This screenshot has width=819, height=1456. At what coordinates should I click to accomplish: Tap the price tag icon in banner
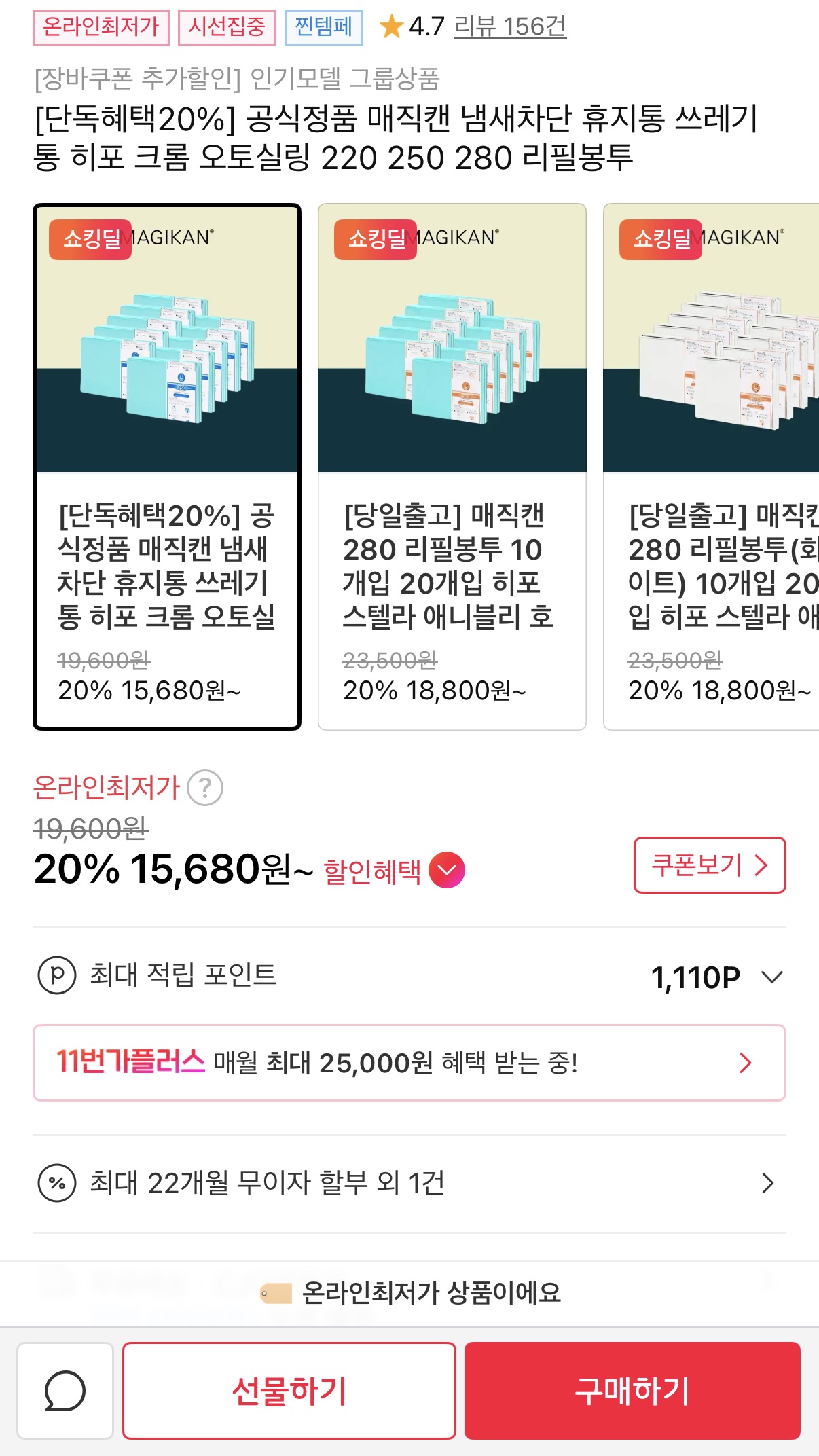click(x=276, y=1293)
